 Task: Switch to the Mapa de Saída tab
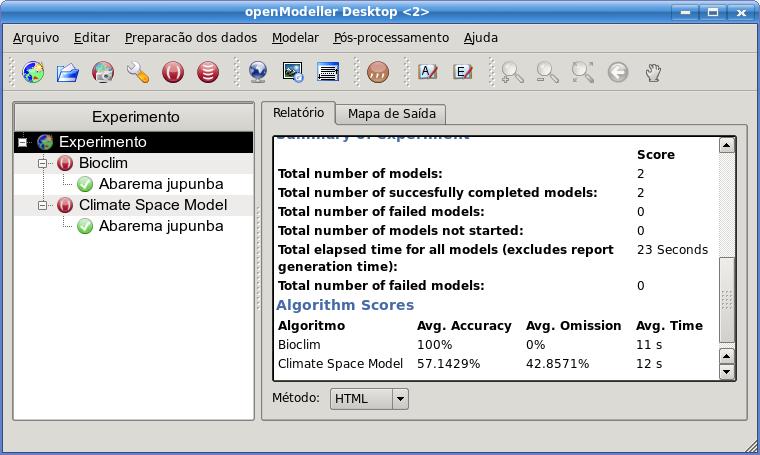pos(391,114)
